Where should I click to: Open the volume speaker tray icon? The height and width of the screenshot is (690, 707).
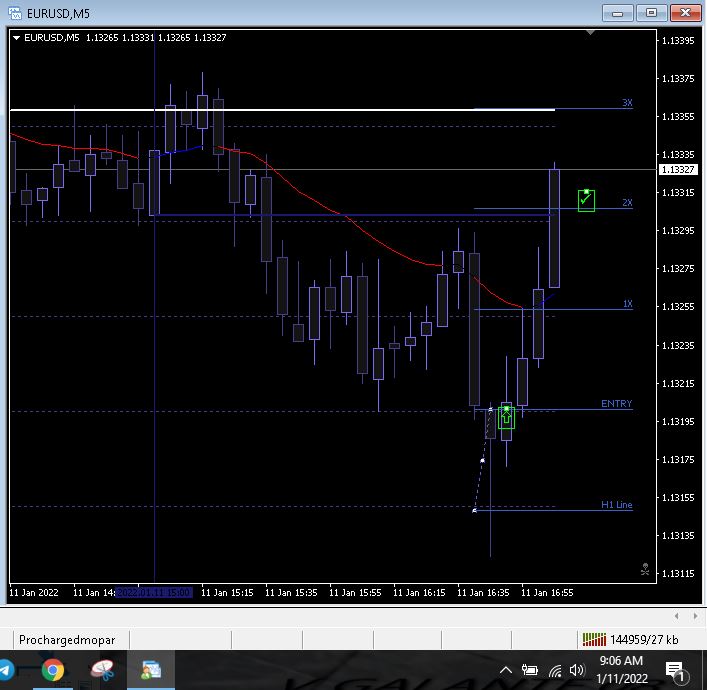point(577,671)
